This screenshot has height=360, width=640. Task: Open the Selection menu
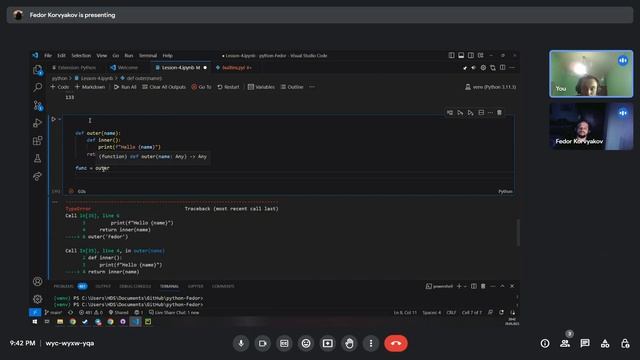(81, 56)
